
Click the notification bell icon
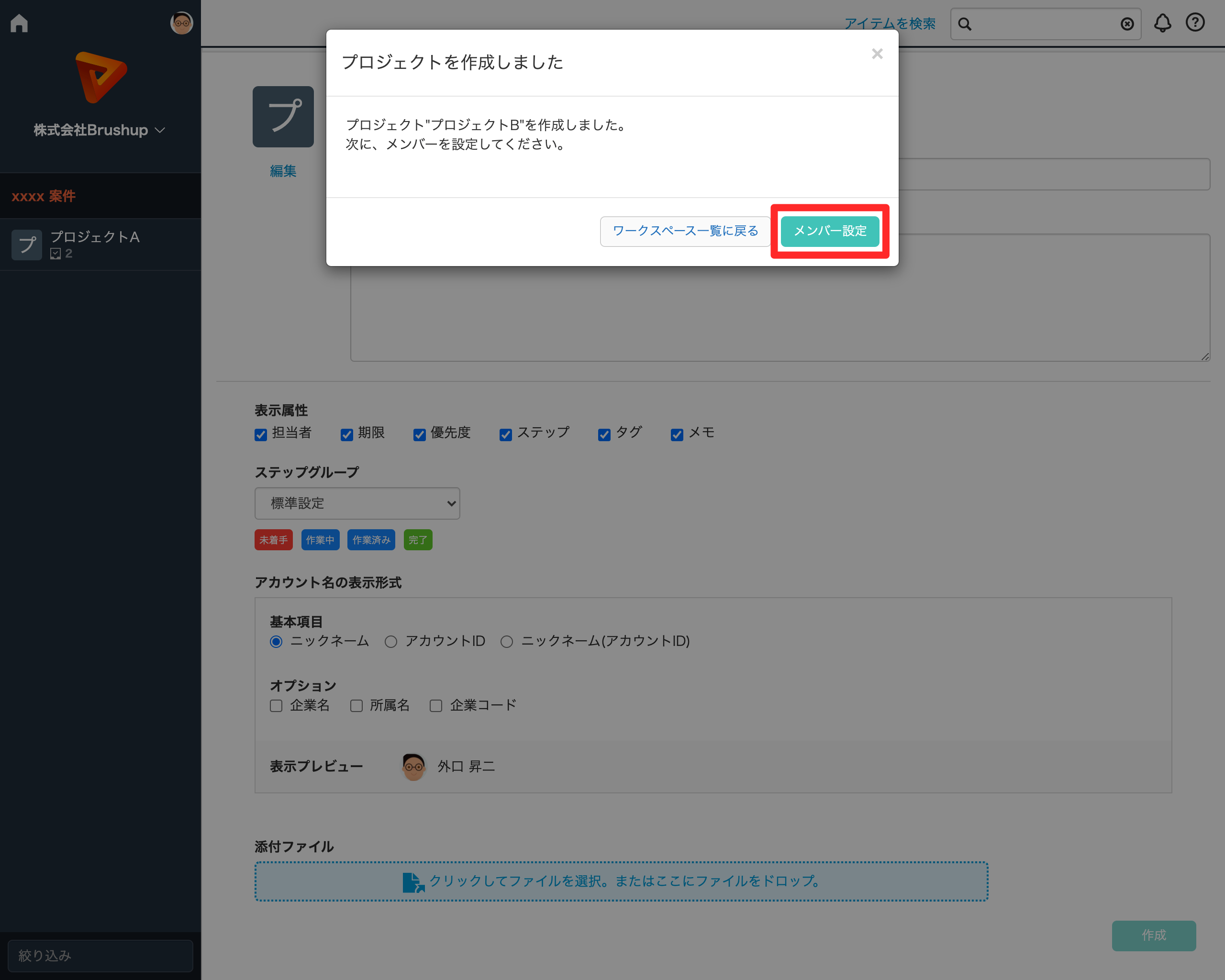point(1162,23)
